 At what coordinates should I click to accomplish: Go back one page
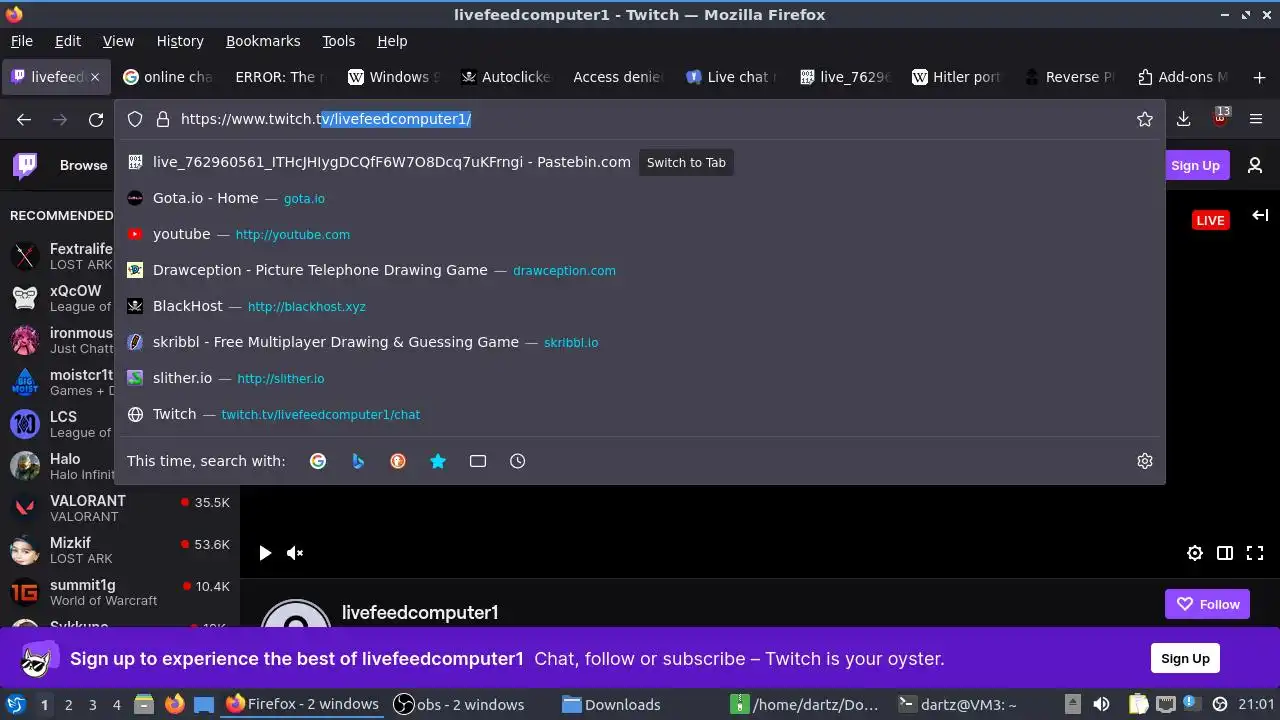tap(24, 119)
